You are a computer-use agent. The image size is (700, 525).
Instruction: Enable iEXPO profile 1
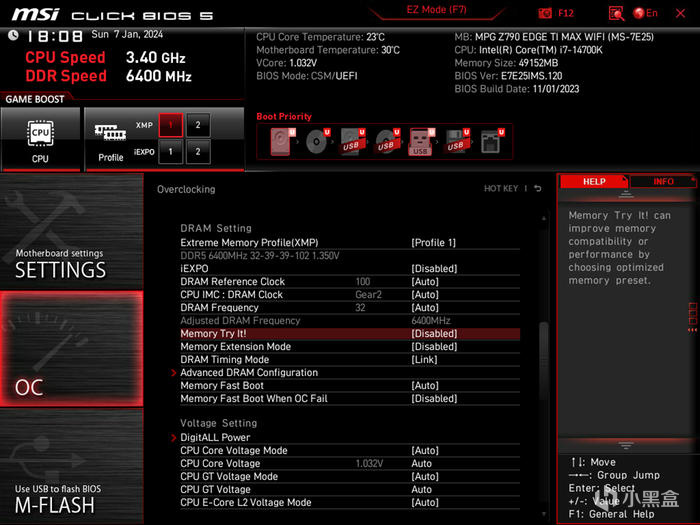171,152
